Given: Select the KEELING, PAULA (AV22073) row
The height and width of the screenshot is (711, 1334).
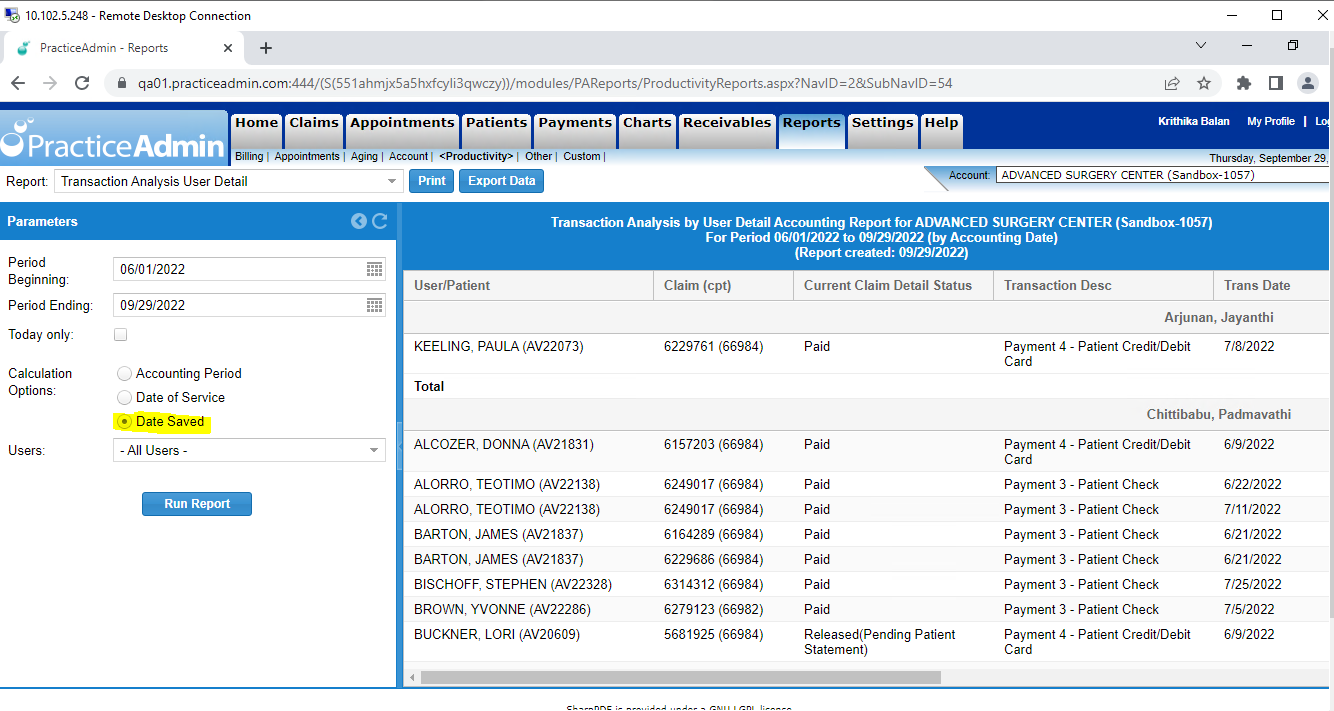Looking at the screenshot, I should tap(868, 354).
